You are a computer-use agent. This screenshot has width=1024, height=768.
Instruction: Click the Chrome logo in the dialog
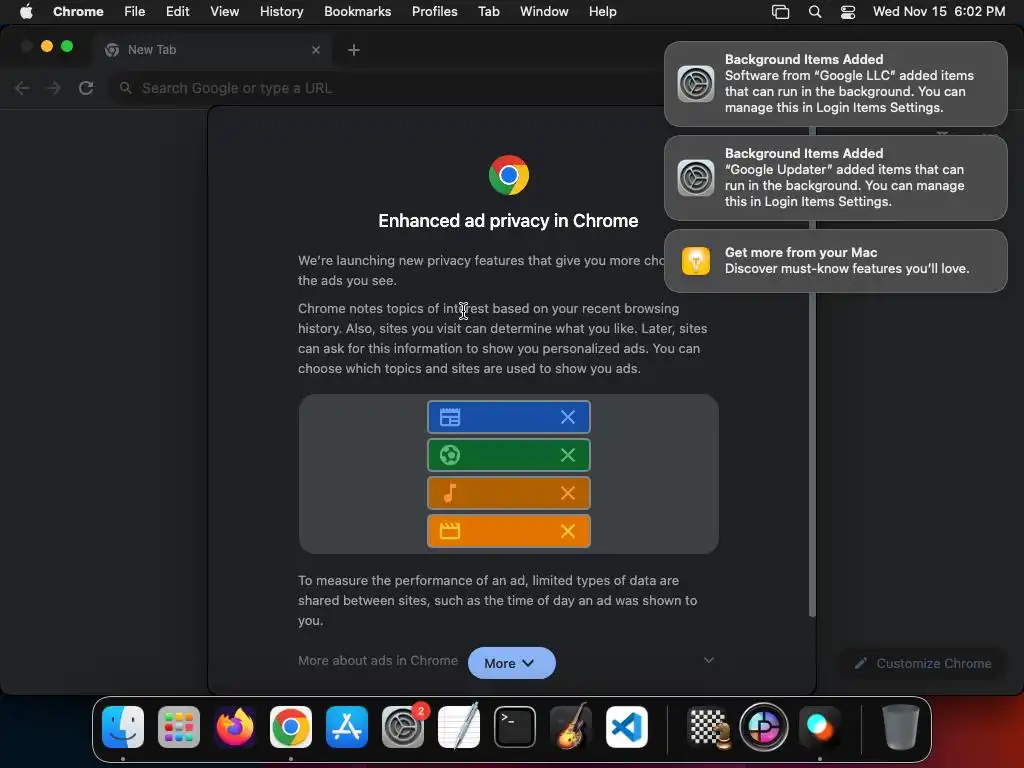[509, 175]
